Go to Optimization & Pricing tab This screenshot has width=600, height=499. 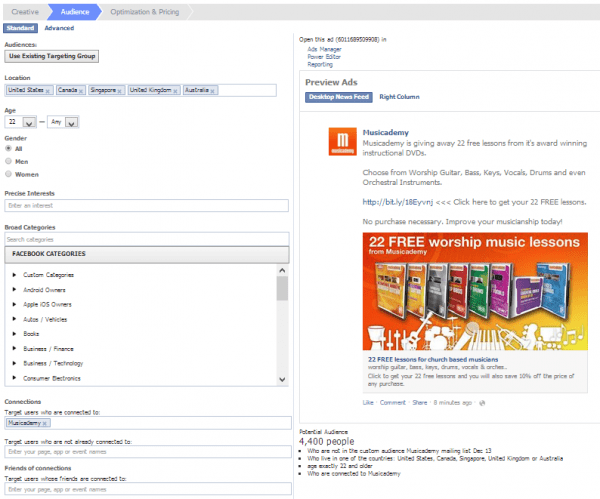(145, 12)
